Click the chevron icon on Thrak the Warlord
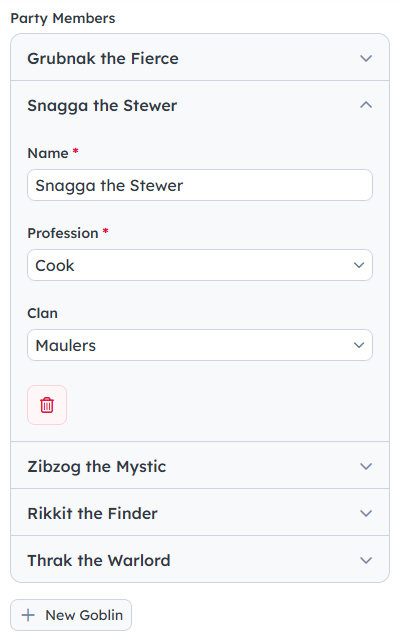 [366, 560]
